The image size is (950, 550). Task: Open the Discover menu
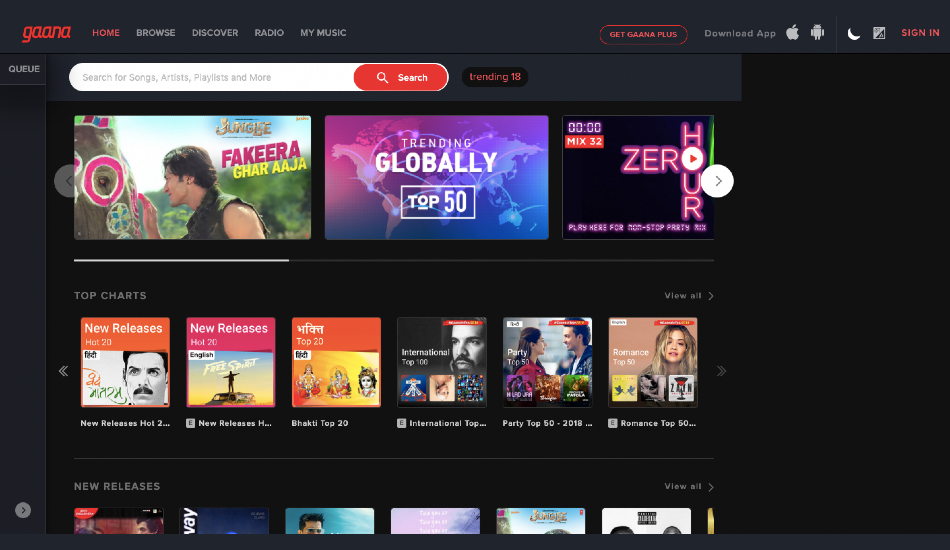[x=215, y=33]
